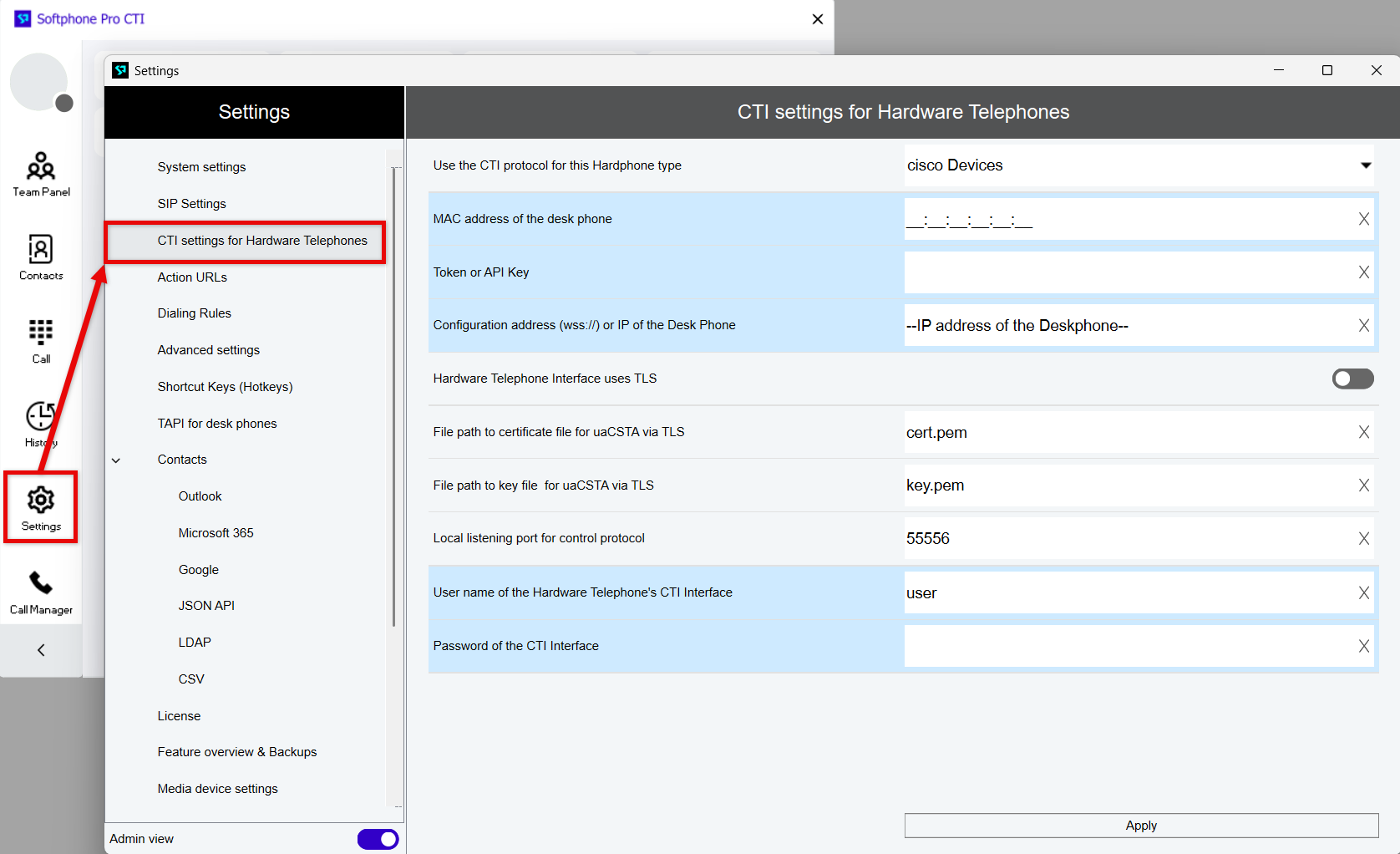Turn off the Admin view toggle

[x=378, y=839]
